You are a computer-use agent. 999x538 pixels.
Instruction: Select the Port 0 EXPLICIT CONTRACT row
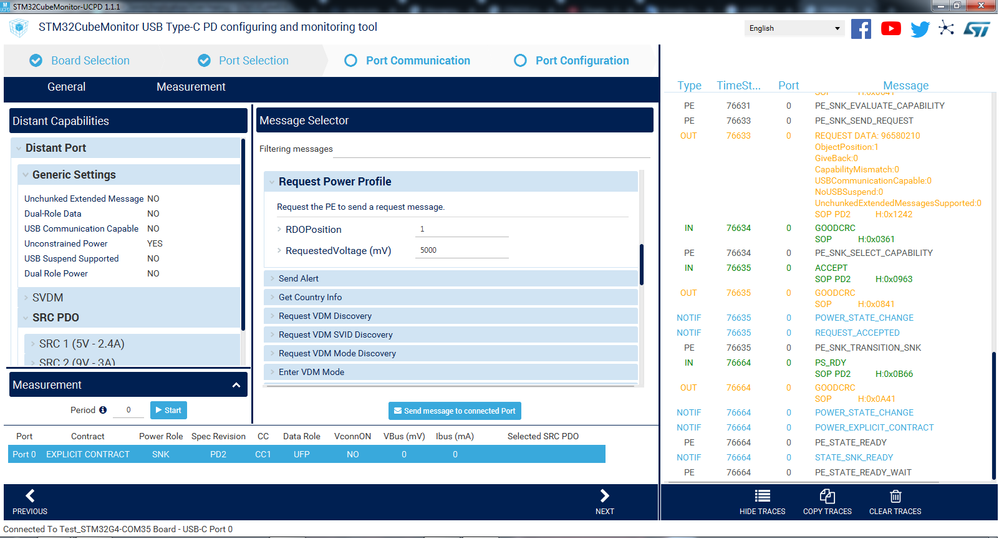[306, 454]
